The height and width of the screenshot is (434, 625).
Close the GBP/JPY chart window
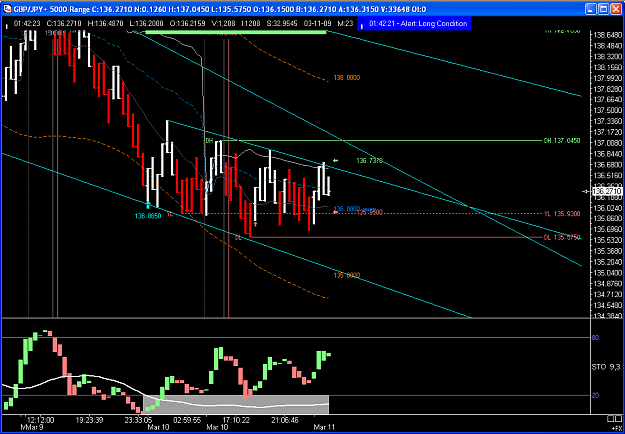click(x=615, y=8)
